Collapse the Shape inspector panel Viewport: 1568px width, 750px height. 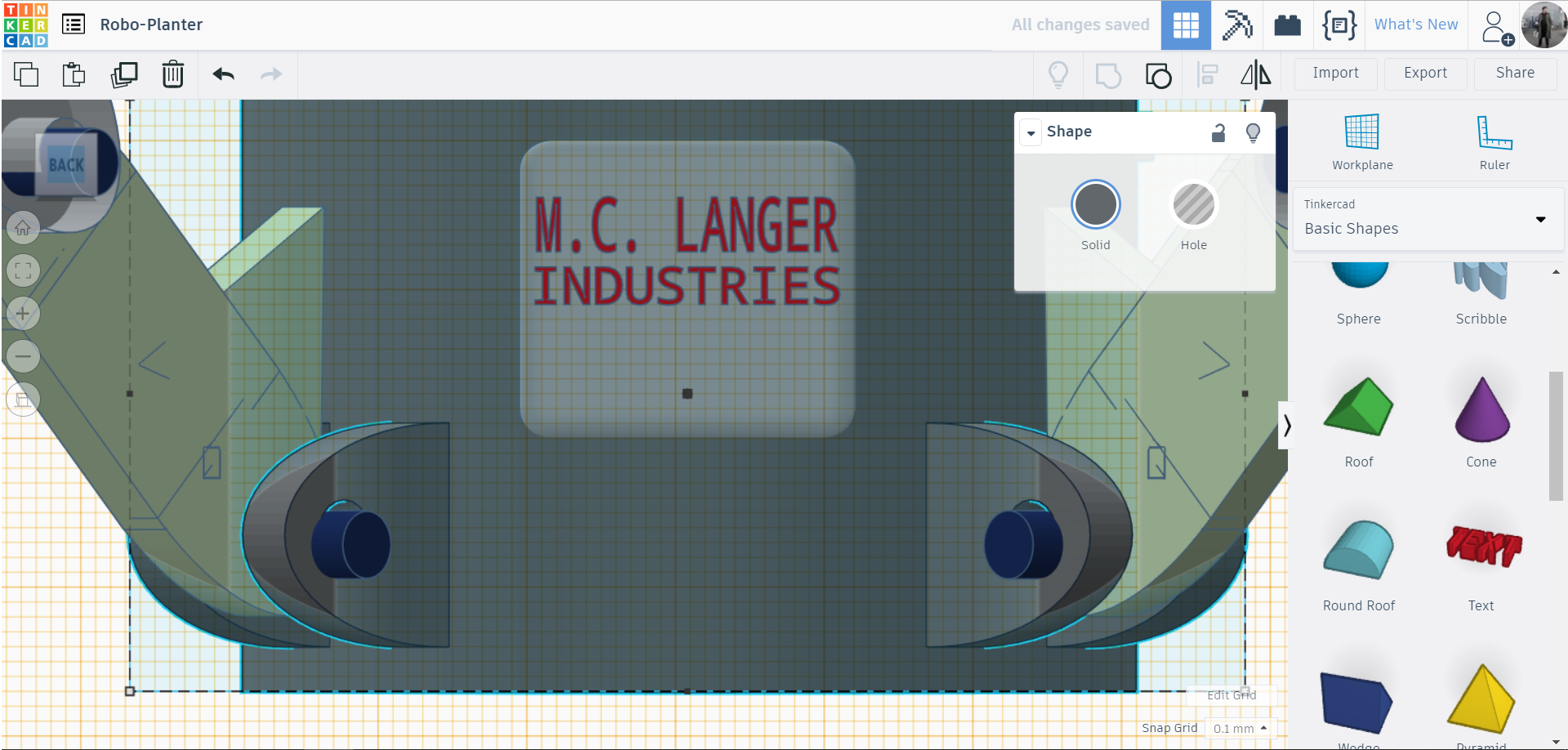pos(1031,132)
